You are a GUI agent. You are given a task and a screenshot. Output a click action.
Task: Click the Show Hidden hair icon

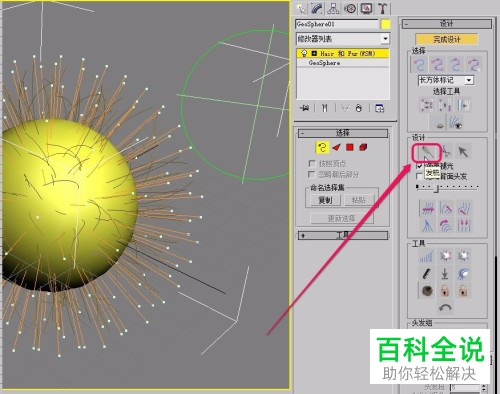coord(455,123)
